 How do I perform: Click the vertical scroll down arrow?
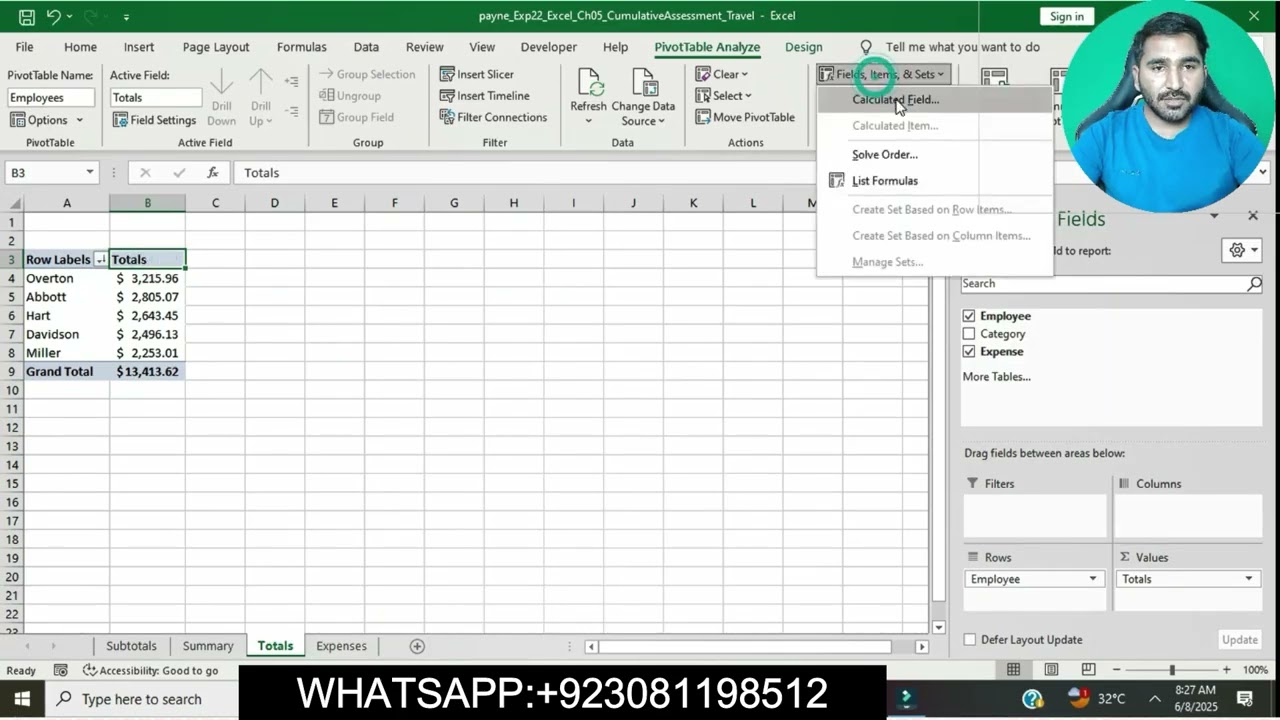(x=938, y=627)
